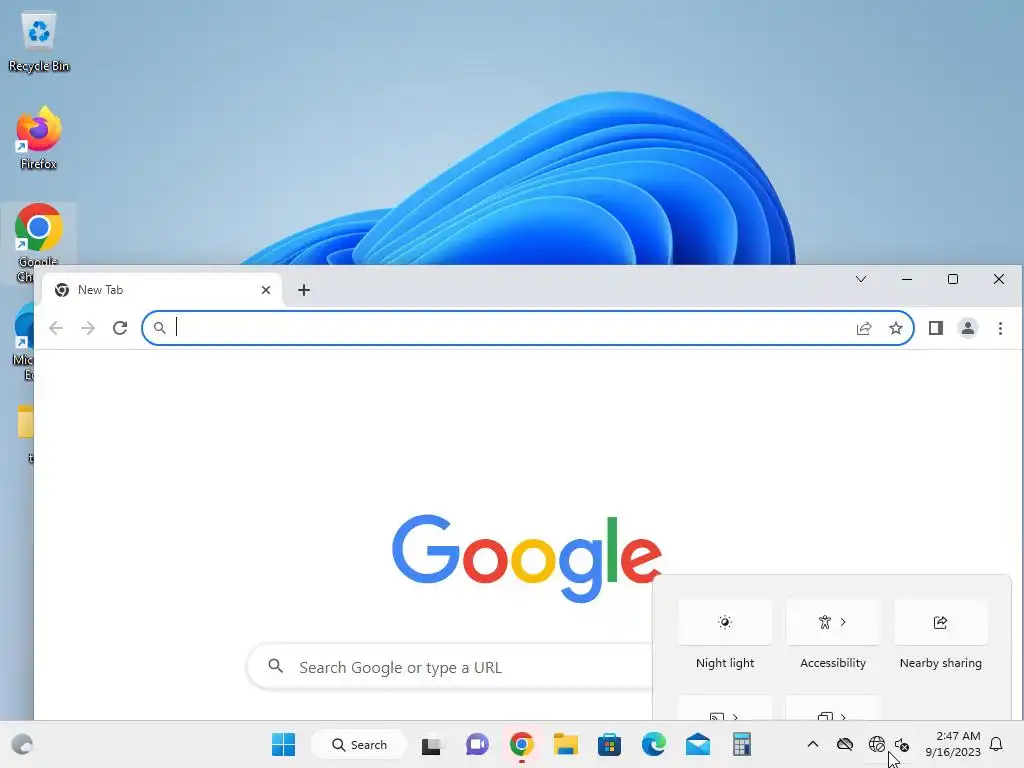The height and width of the screenshot is (768, 1024).
Task: Open the tab search dropdown arrow
Action: [x=861, y=280]
